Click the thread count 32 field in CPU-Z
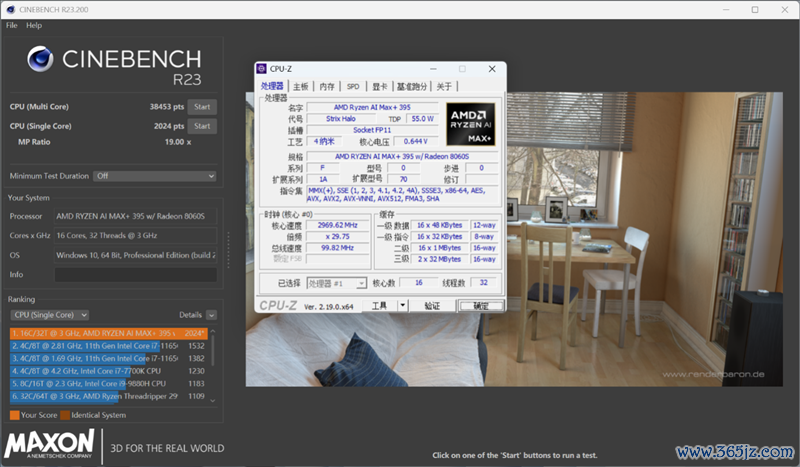Image resolution: width=800 pixels, height=467 pixels. point(484,282)
